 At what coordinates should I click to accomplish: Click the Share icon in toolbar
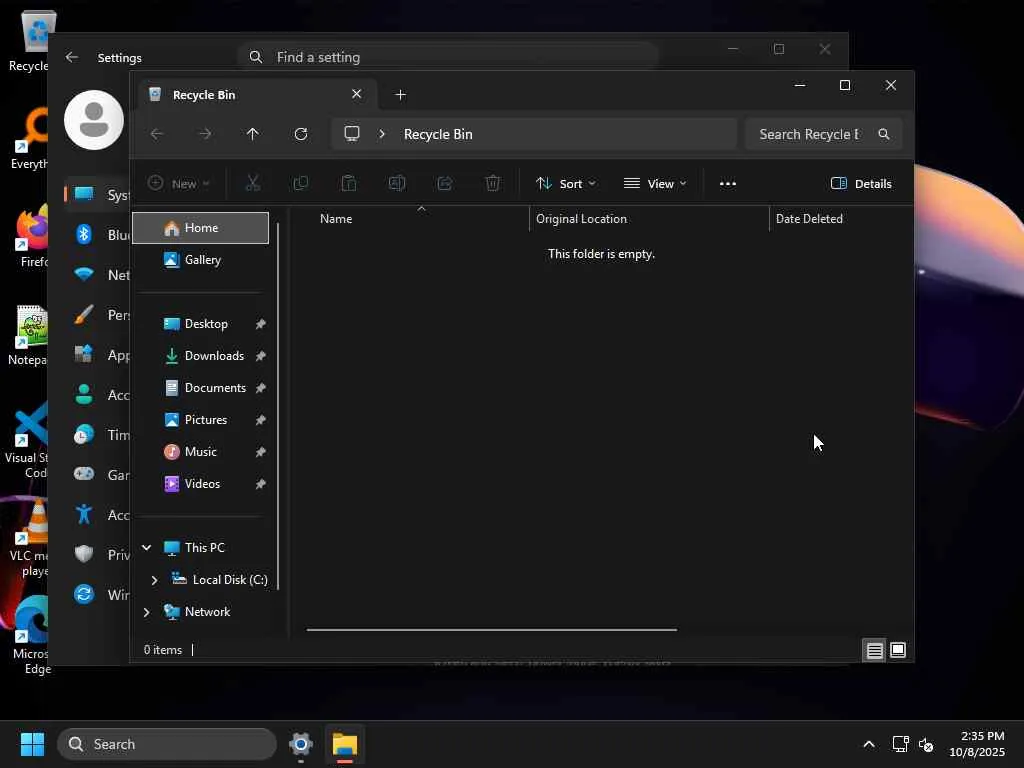pos(445,184)
